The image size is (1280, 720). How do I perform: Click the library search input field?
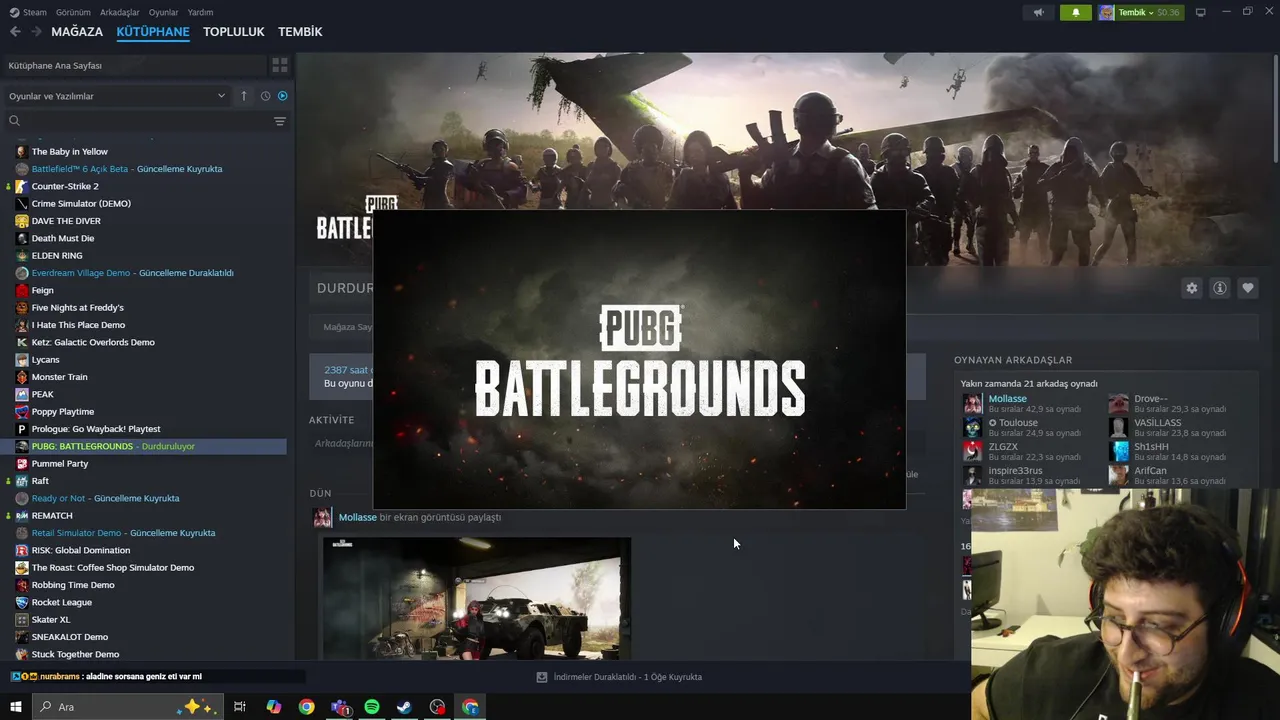145,121
